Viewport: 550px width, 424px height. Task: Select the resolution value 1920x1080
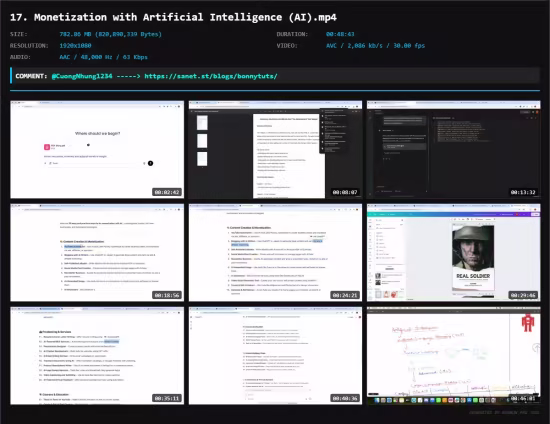pyautogui.click(x=75, y=46)
